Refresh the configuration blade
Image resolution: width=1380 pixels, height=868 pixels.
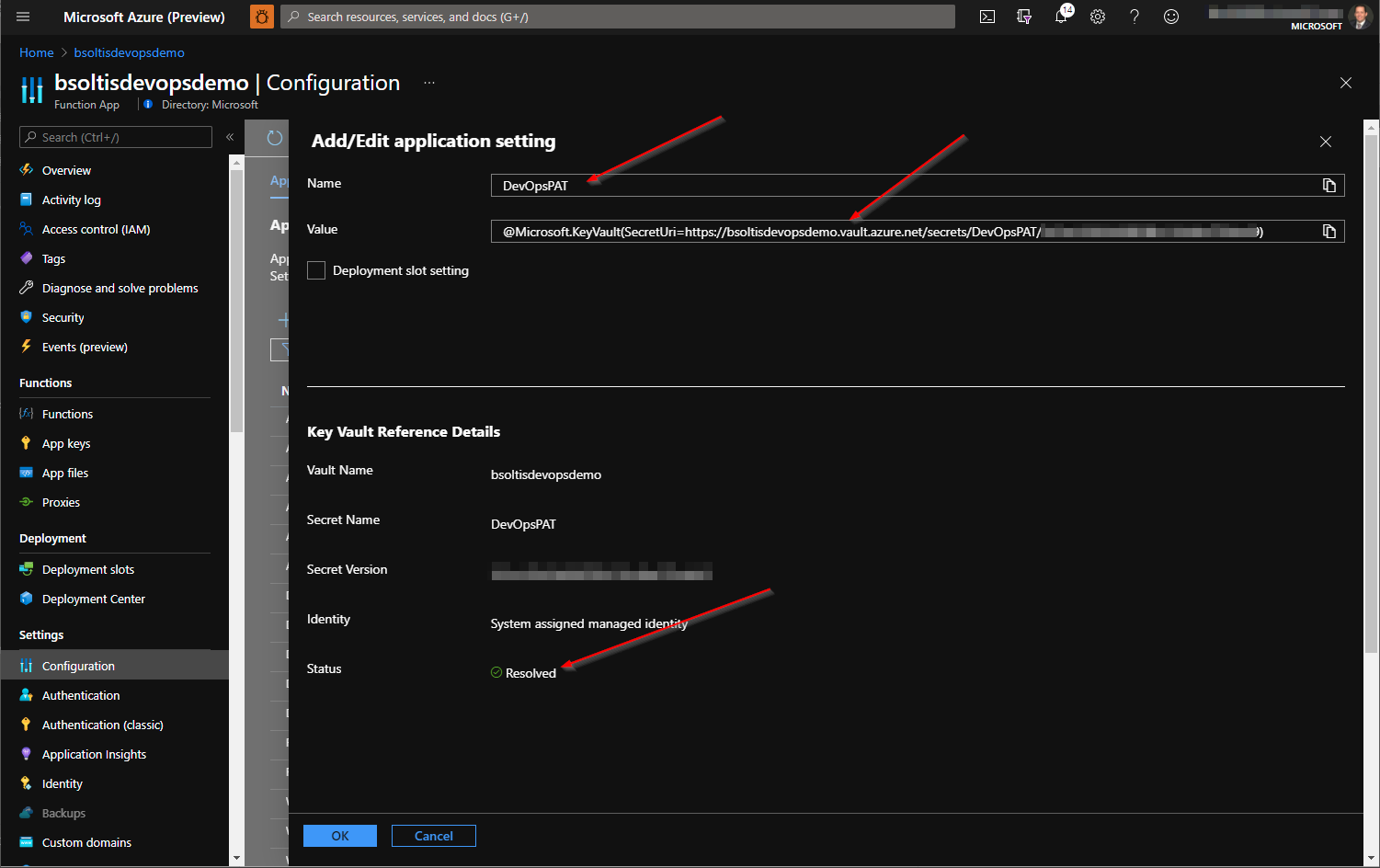coord(273,138)
